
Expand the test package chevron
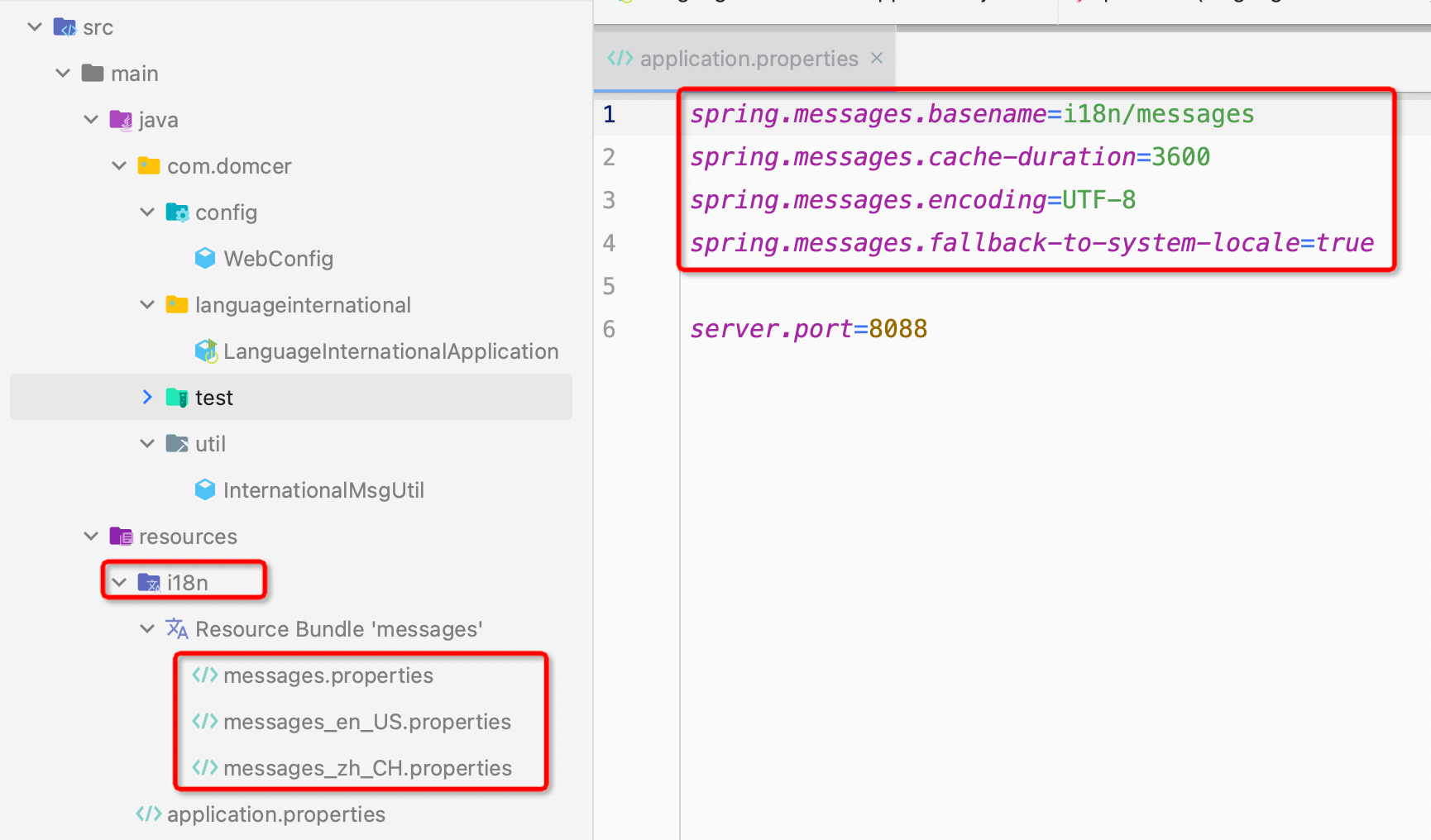(x=147, y=398)
